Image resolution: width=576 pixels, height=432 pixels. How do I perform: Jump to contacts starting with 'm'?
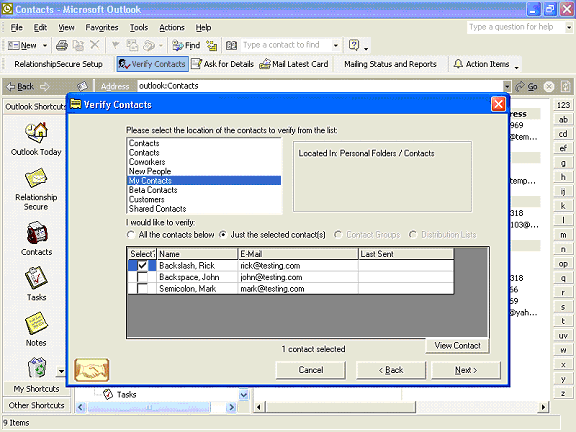[563, 235]
